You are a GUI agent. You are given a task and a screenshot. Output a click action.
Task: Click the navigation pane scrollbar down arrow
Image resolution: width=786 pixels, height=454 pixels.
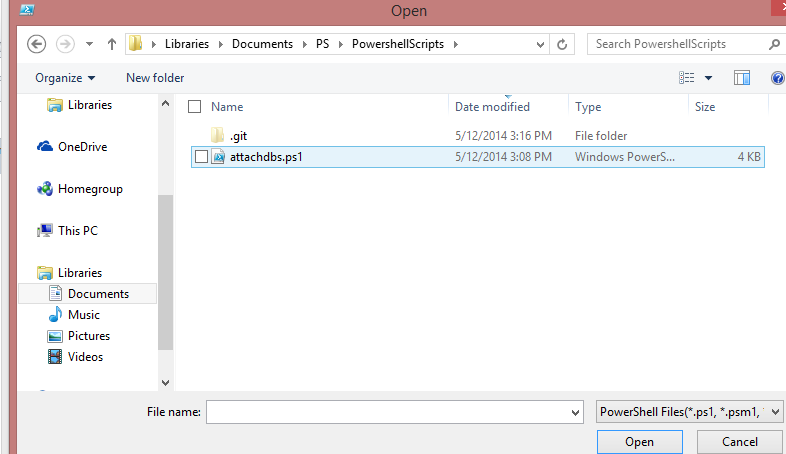click(165, 382)
